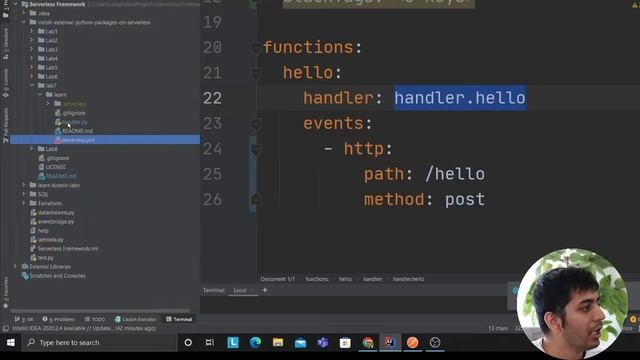Expand the .idea folder

24,13
